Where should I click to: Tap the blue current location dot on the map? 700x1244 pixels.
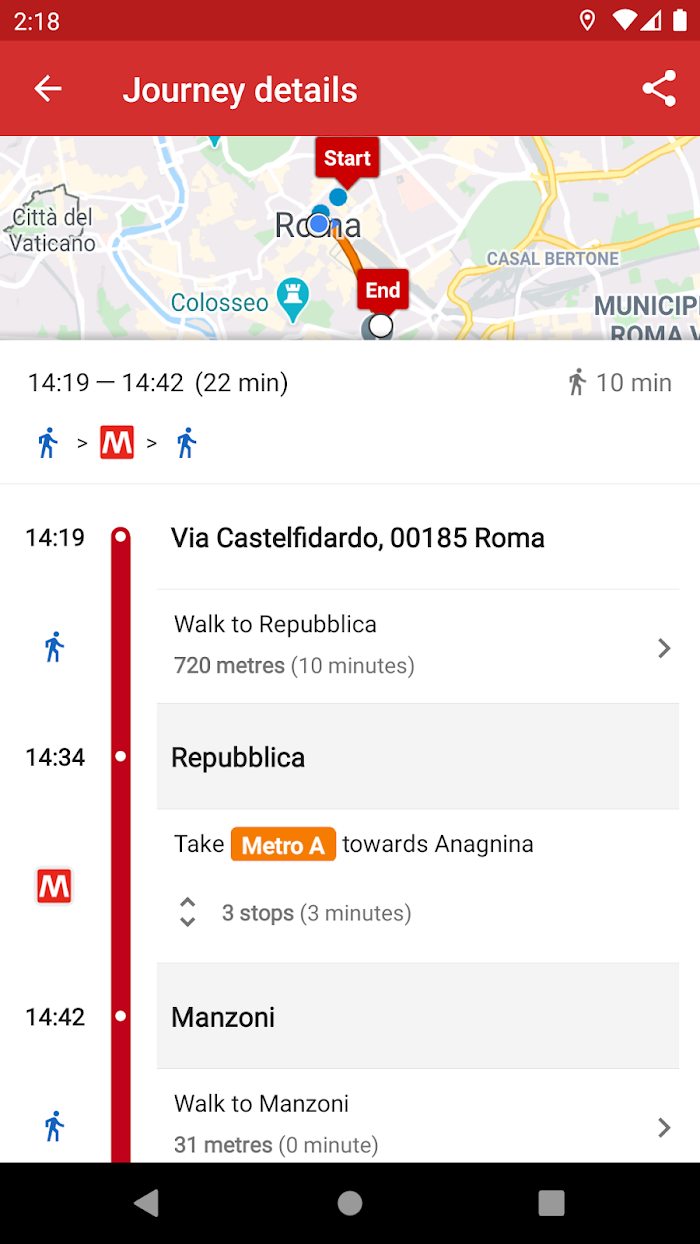click(319, 223)
